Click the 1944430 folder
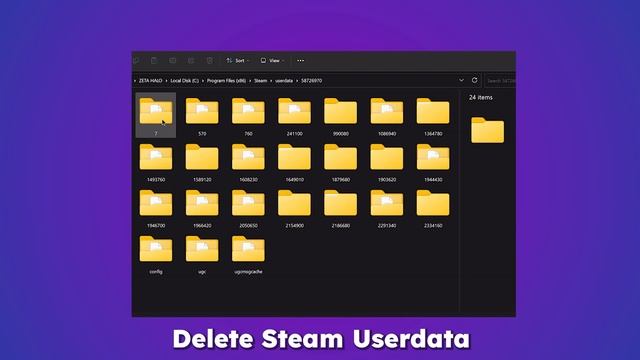 pyautogui.click(x=433, y=162)
